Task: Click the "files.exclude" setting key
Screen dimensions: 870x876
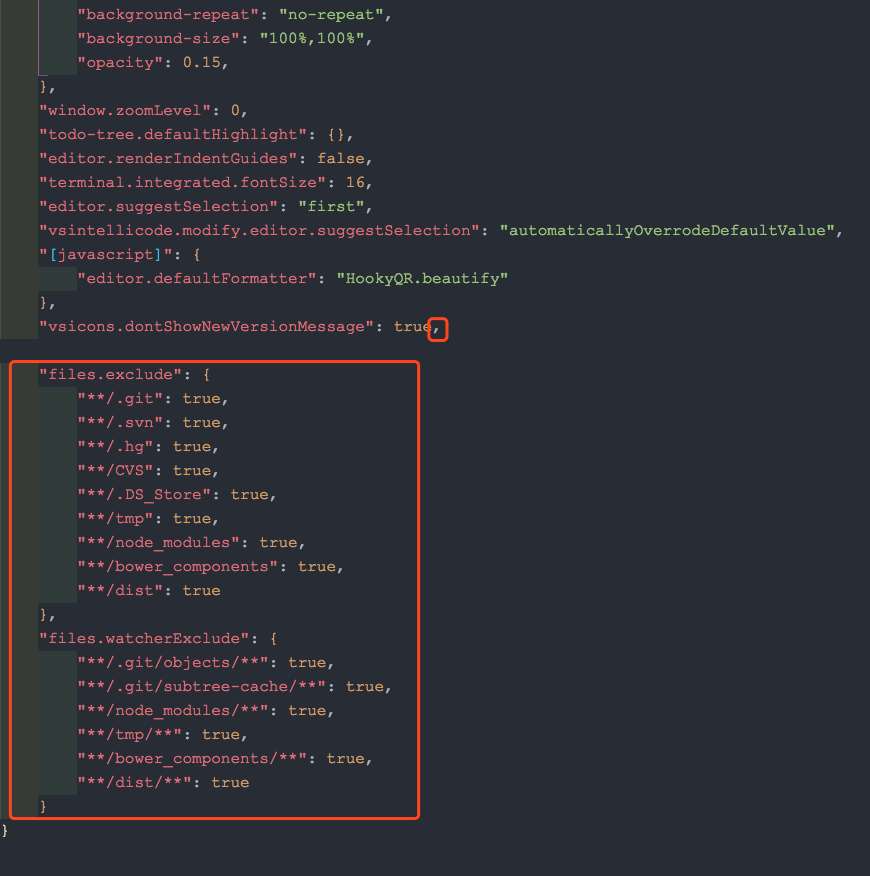Action: pos(111,374)
